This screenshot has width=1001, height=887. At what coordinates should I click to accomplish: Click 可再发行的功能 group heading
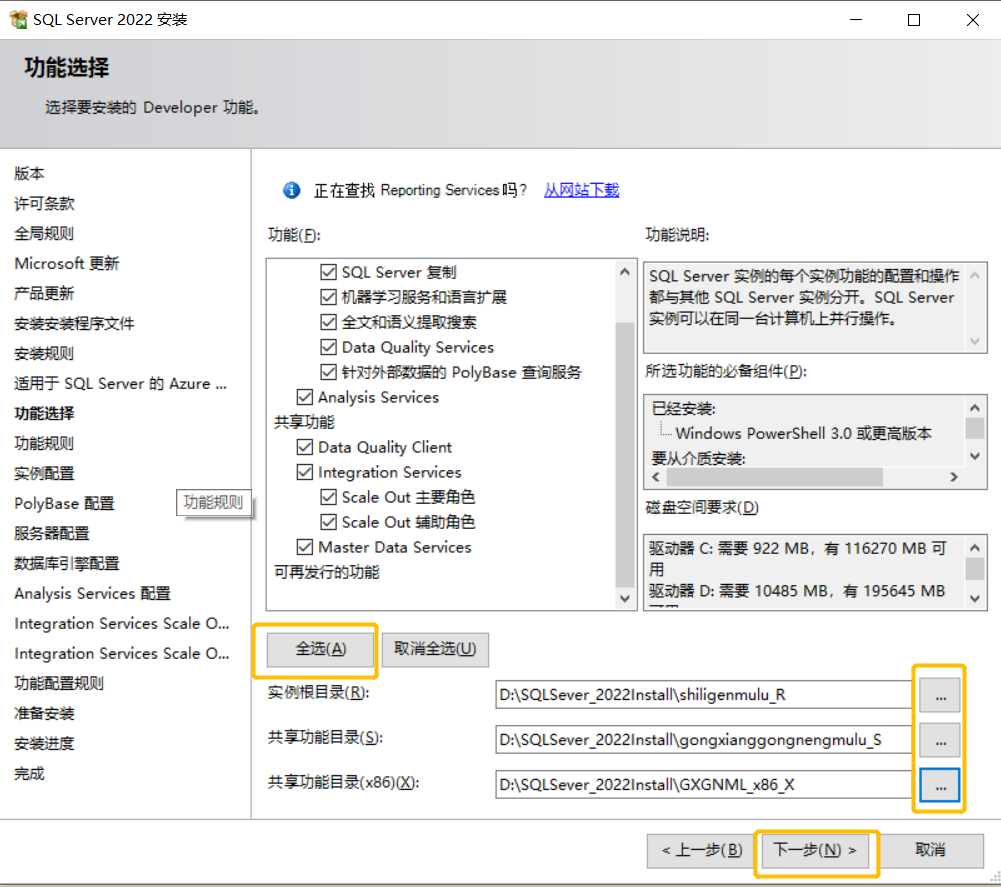pyautogui.click(x=327, y=572)
